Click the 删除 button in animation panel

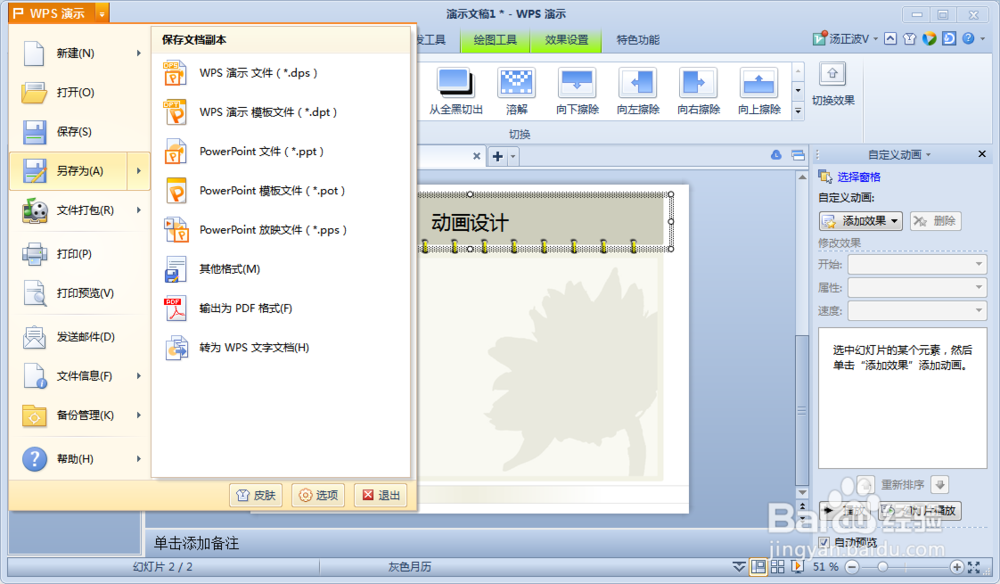coord(935,221)
